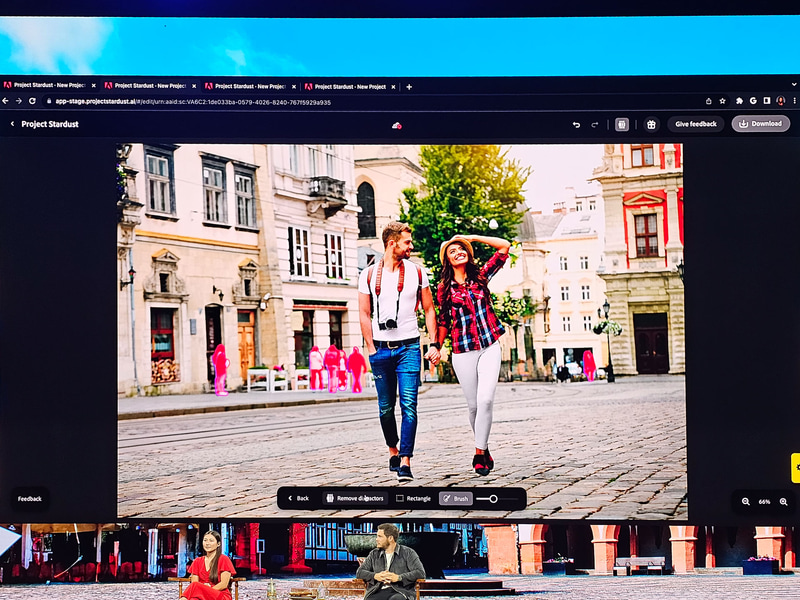Select the fourth, active Project Stardust browser tab
The image size is (800, 600).
[350, 87]
